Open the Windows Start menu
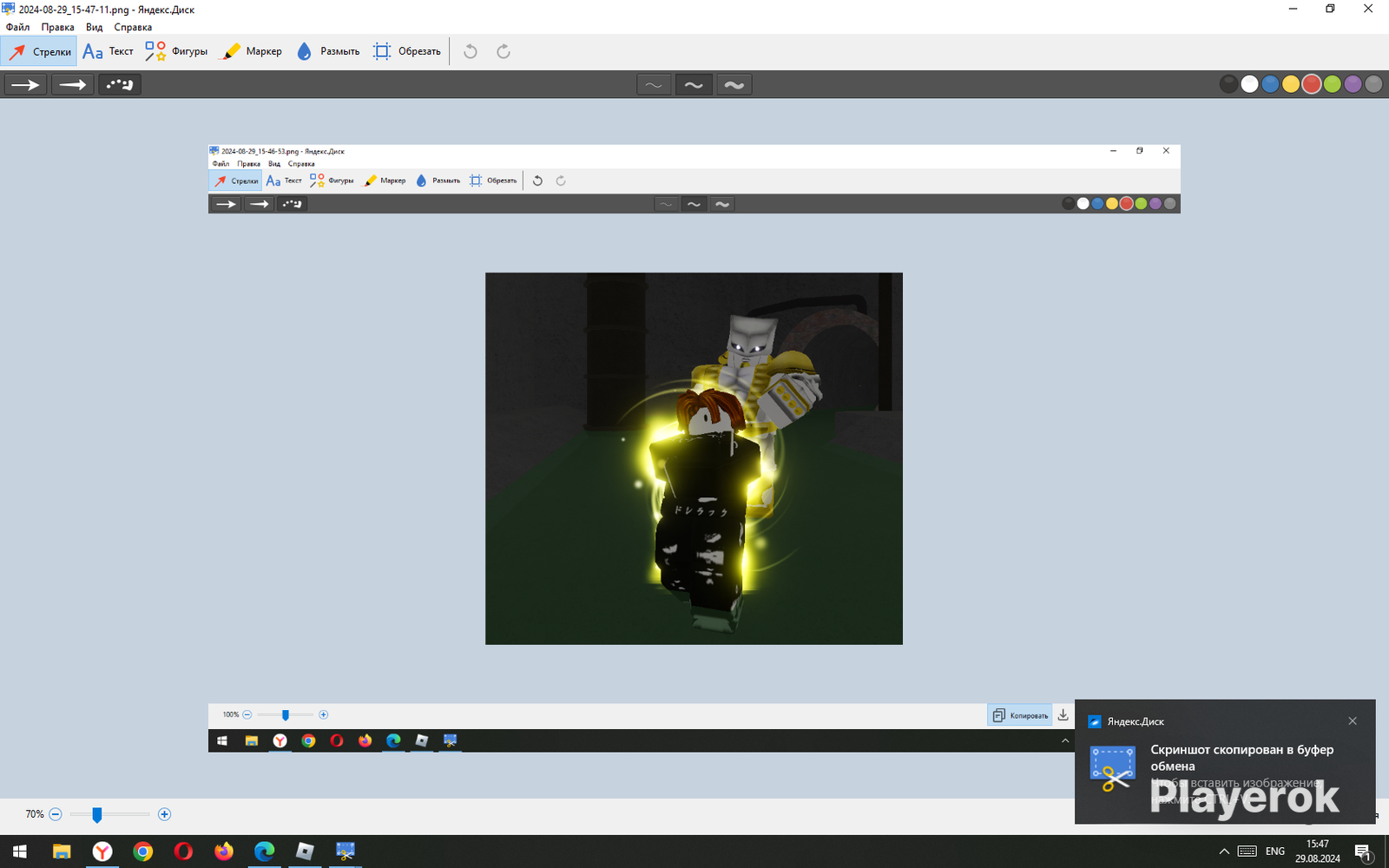The width and height of the screenshot is (1389, 868). 20,852
